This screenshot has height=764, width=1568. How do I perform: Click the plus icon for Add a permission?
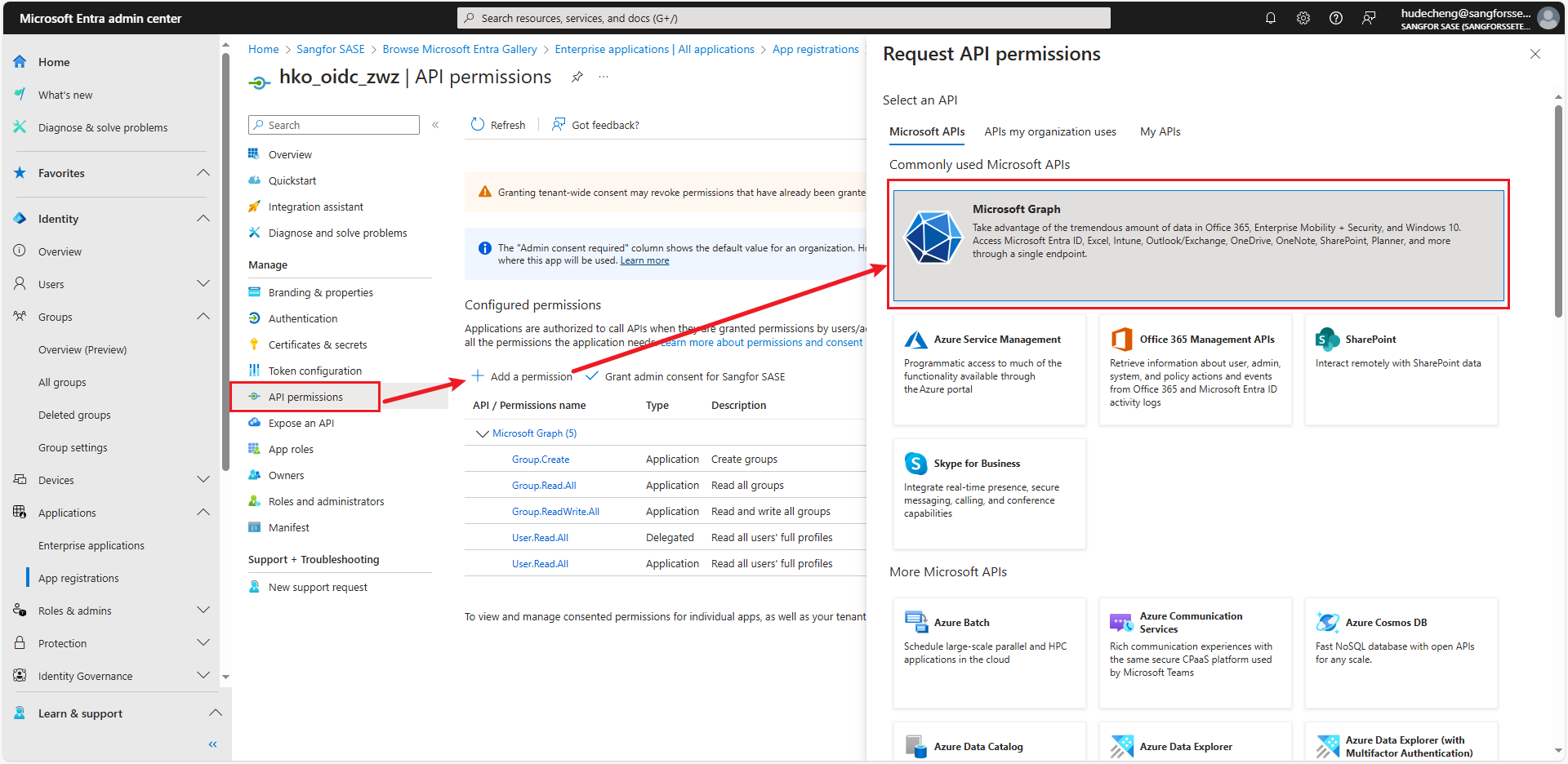478,376
